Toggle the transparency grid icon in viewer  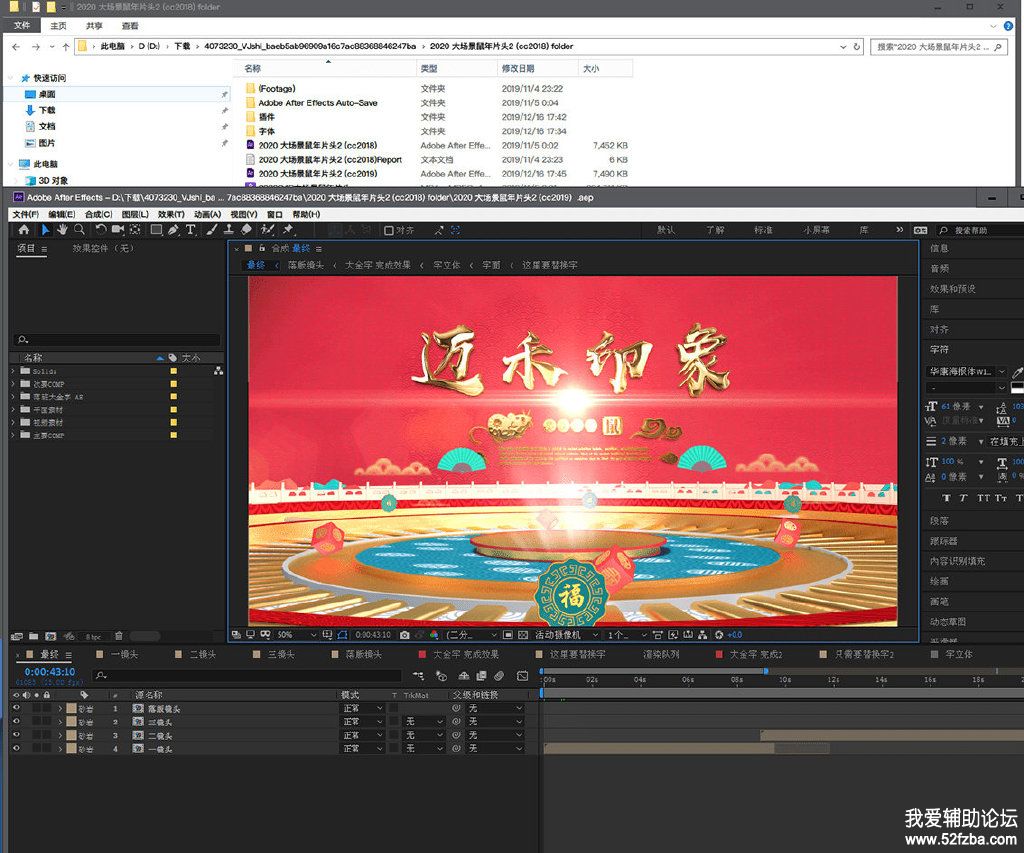522,635
